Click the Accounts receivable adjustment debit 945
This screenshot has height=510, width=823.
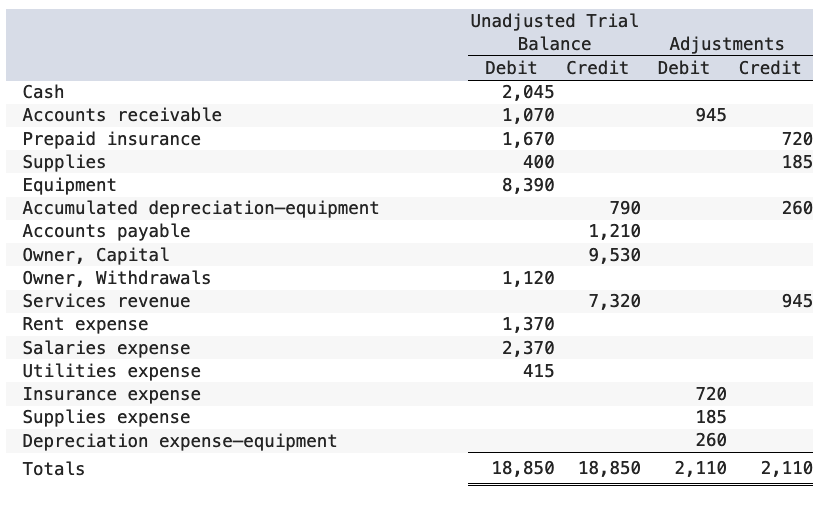[x=711, y=115]
